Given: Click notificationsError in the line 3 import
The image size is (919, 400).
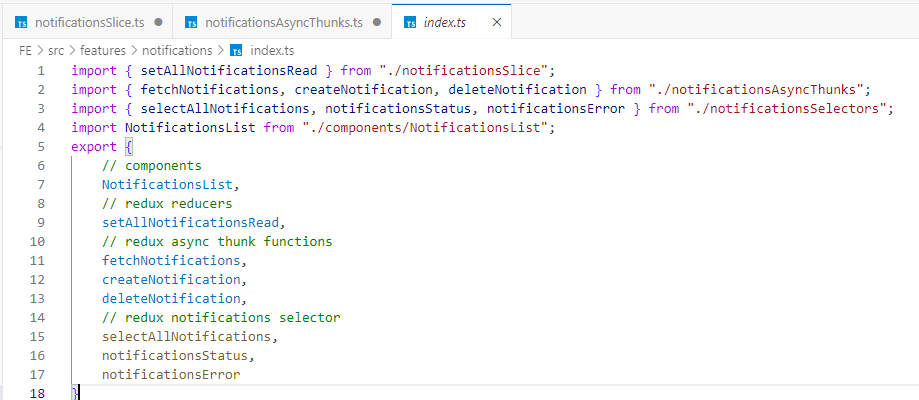Looking at the screenshot, I should pos(556,109).
